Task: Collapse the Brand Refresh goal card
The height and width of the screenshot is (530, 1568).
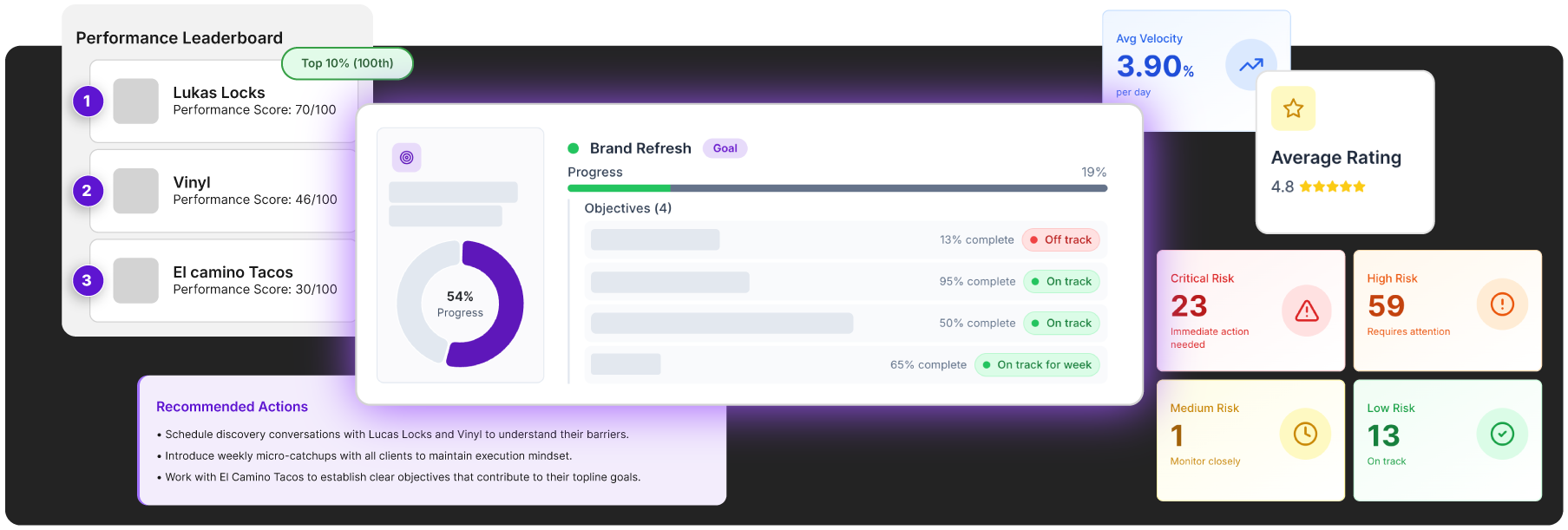Action: click(x=640, y=147)
